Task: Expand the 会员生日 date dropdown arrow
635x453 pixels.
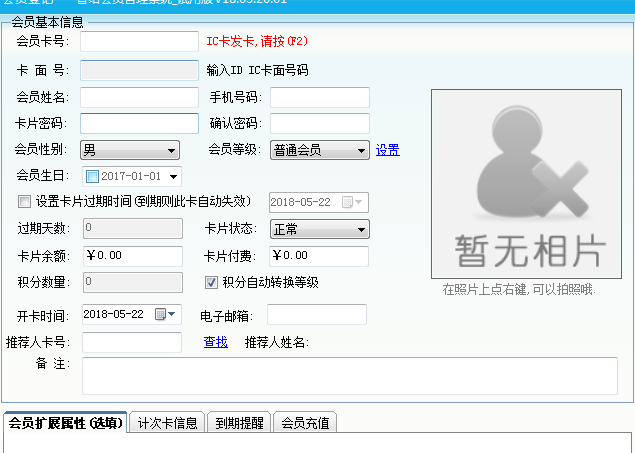Action: pos(173,177)
